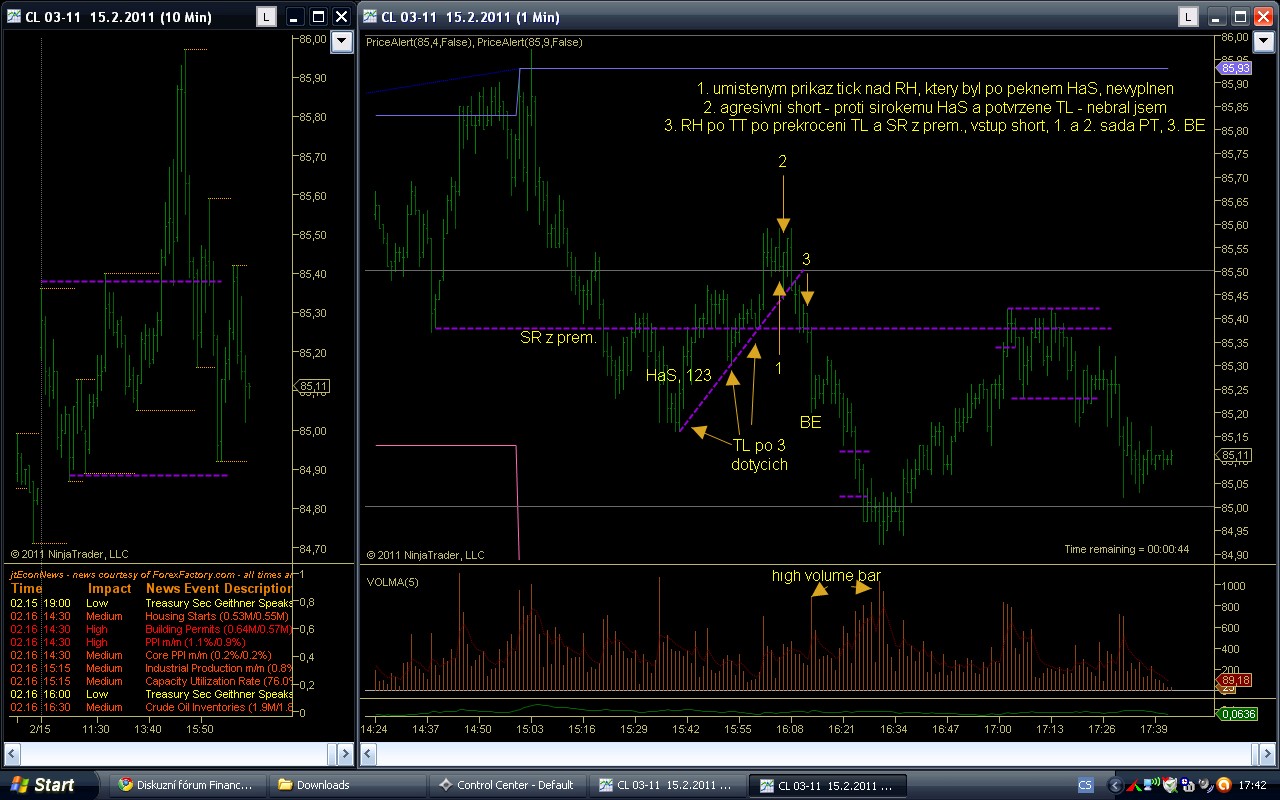
Task: Select the Crude Oil Inventories news row
Action: click(152, 707)
